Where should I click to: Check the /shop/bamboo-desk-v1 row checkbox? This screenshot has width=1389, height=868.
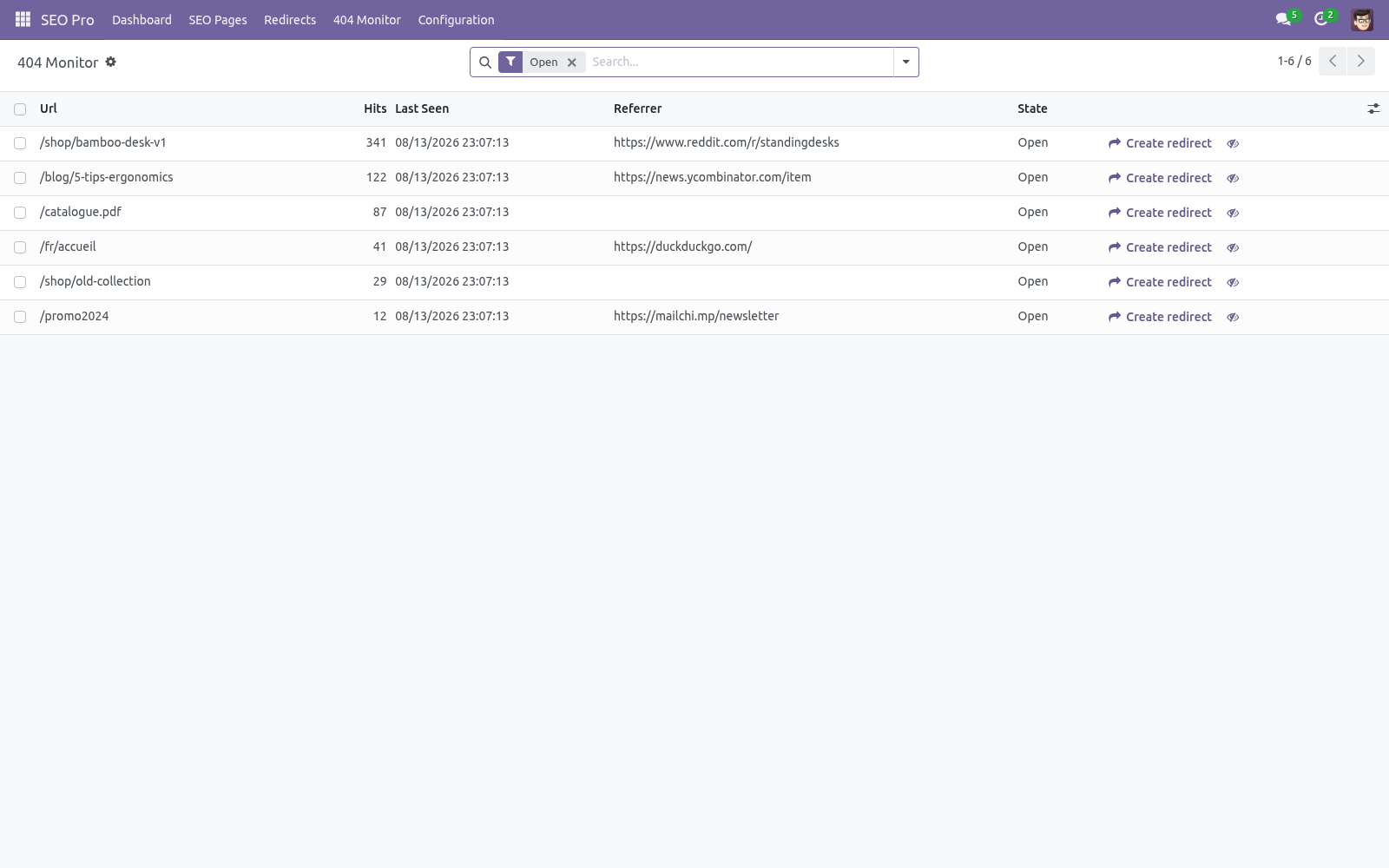pyautogui.click(x=20, y=143)
